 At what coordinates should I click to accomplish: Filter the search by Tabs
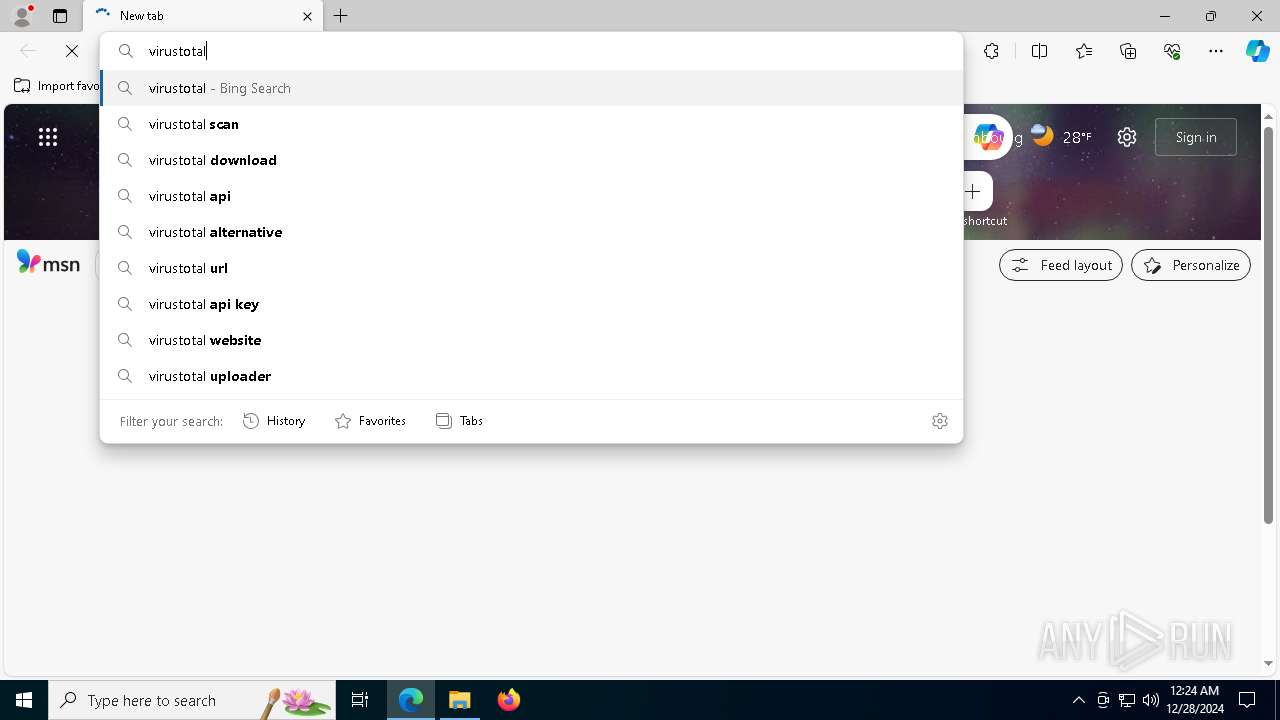459,421
